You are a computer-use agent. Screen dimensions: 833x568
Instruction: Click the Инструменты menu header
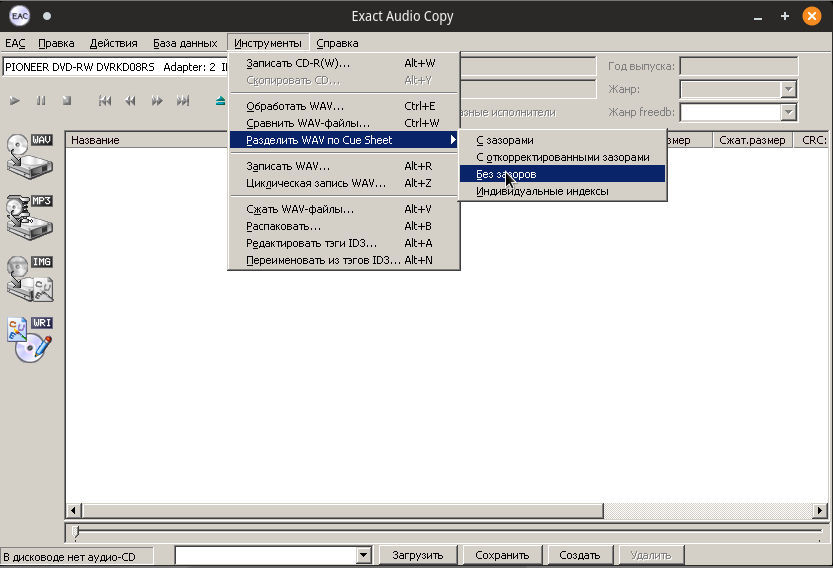pos(268,43)
